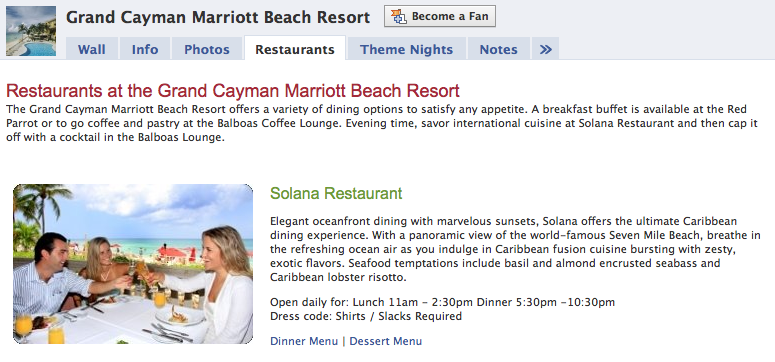Screen dimensions: 775x362
Task: Switch to the Wall tab
Action: coord(91,49)
